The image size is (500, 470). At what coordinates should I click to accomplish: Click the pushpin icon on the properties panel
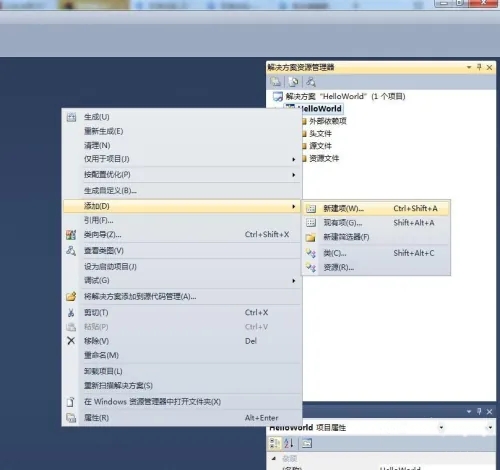coord(479,411)
